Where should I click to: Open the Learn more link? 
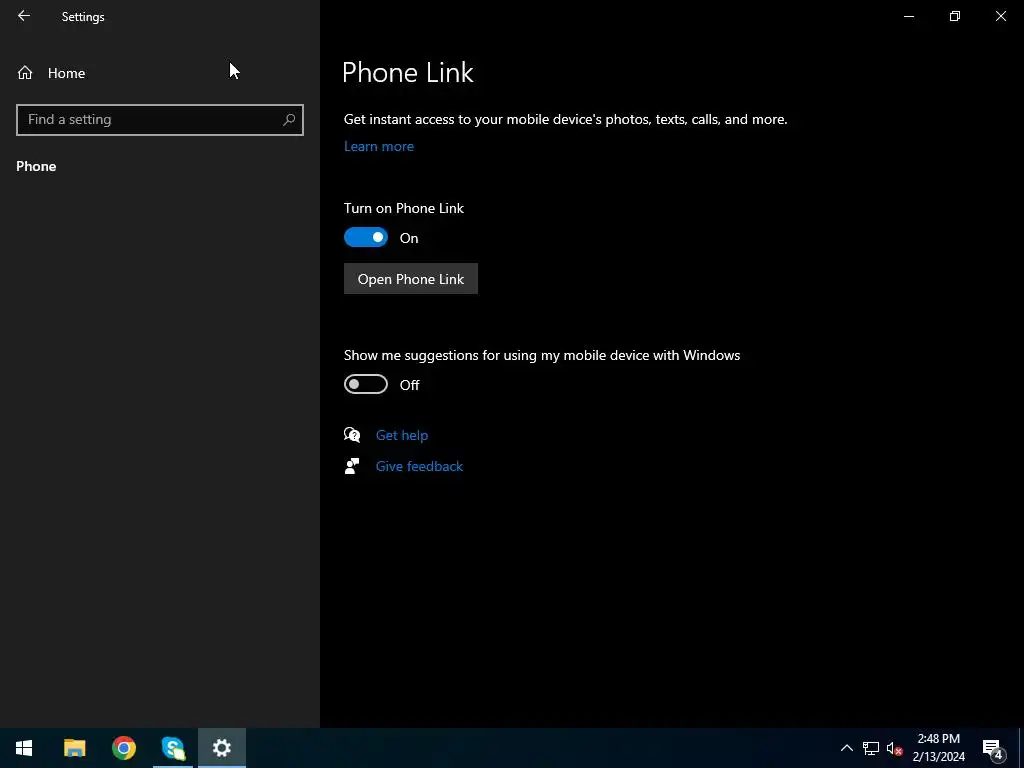379,146
